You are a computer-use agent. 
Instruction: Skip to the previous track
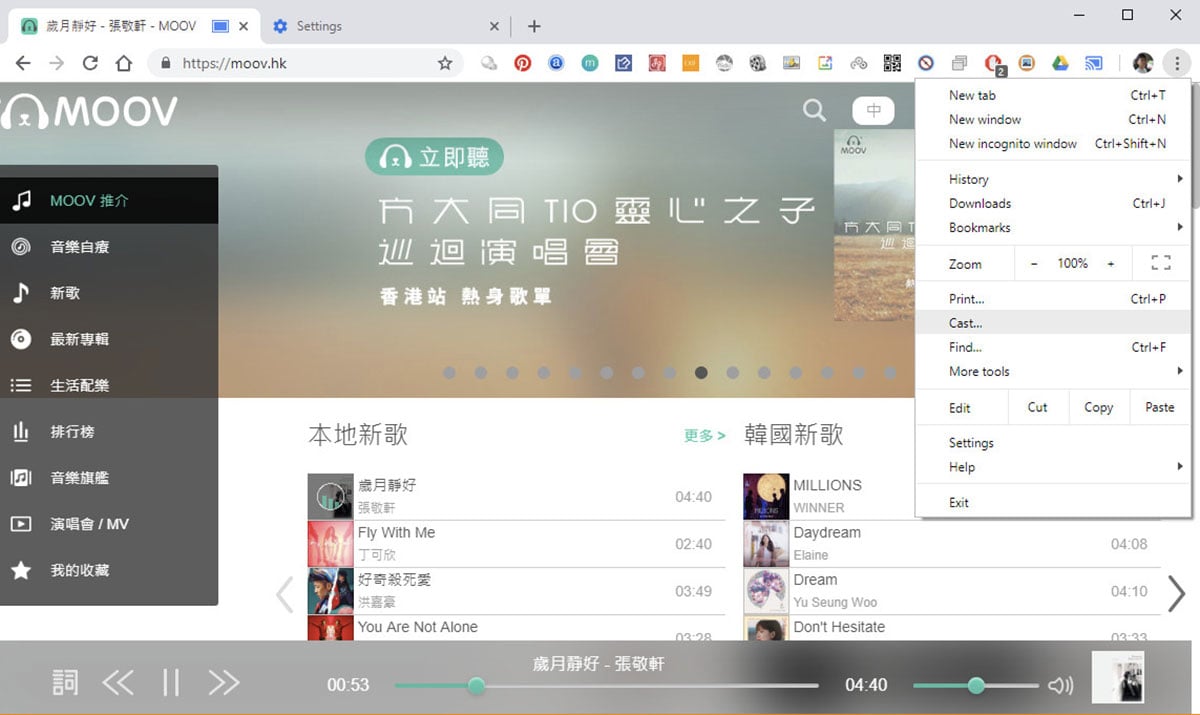[x=118, y=683]
